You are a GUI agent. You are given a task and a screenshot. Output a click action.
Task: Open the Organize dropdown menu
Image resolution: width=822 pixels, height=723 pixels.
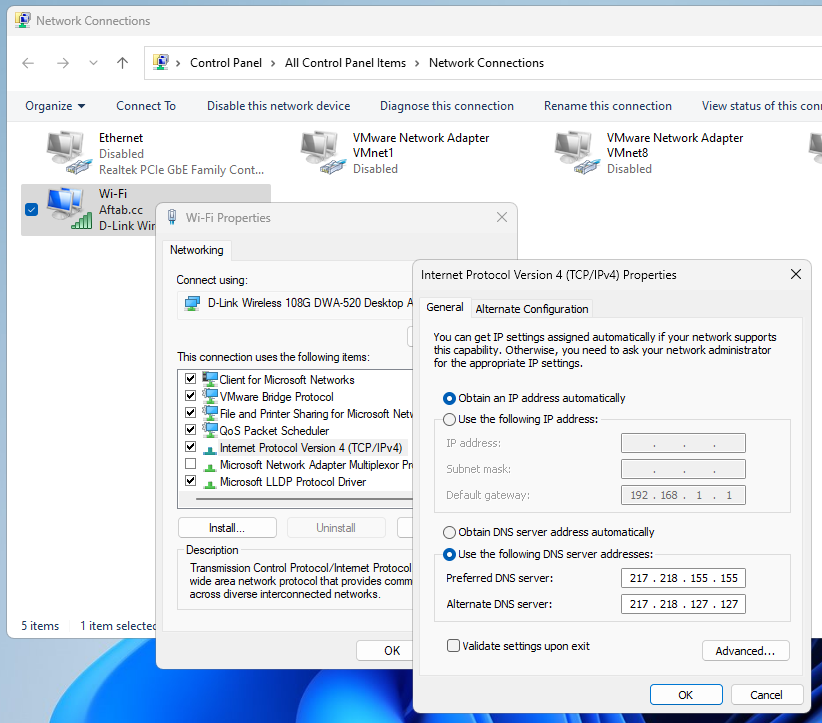[x=55, y=106]
